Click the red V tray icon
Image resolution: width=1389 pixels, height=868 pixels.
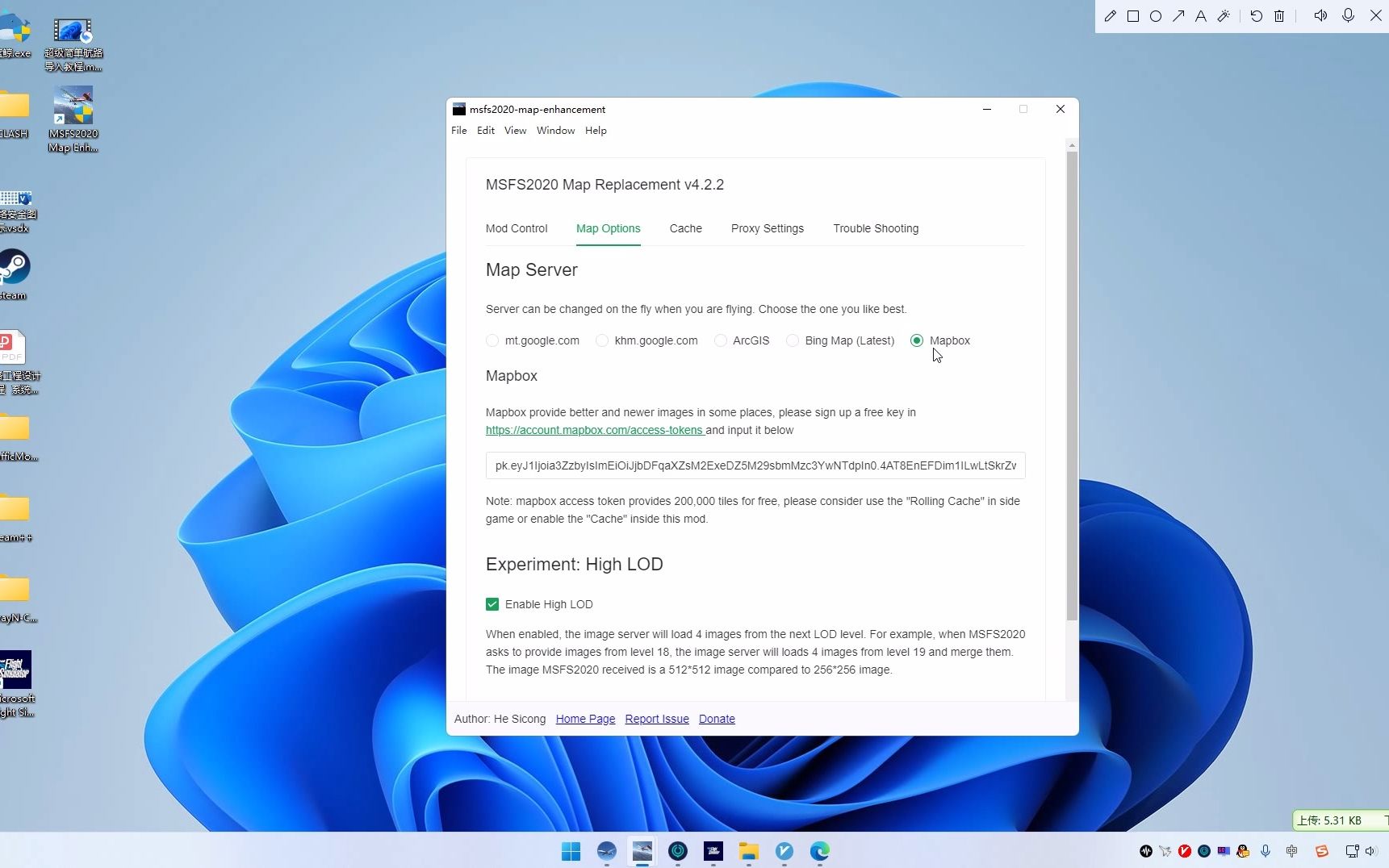click(1185, 851)
